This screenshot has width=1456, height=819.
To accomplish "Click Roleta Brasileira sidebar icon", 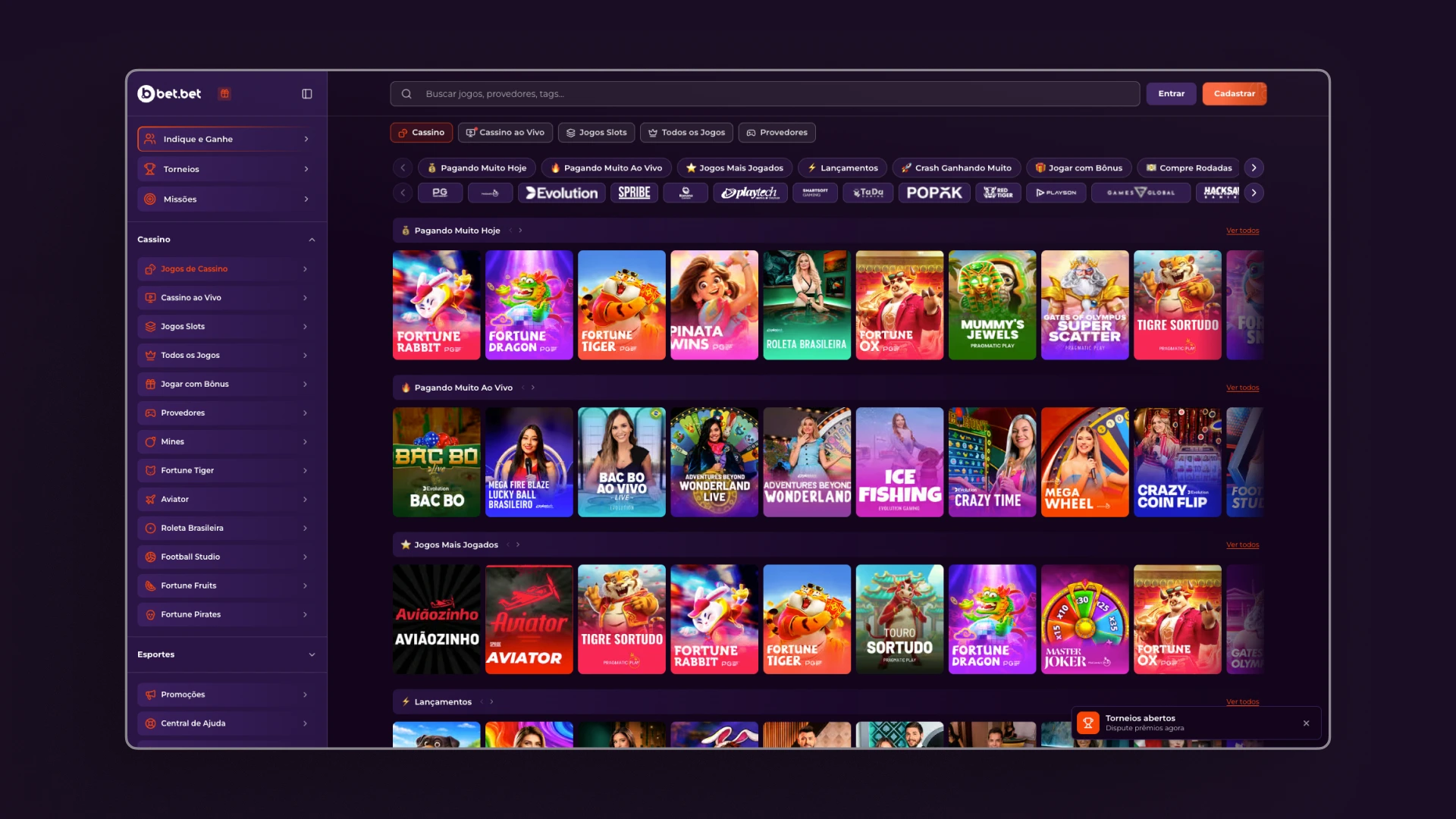I will [x=150, y=529].
